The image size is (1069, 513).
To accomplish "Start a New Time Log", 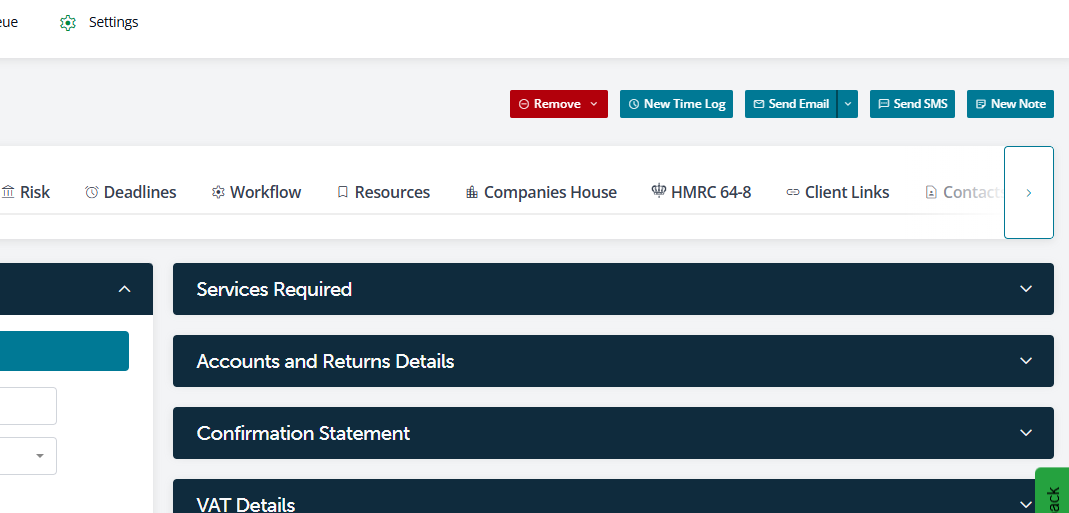I will click(x=676, y=104).
